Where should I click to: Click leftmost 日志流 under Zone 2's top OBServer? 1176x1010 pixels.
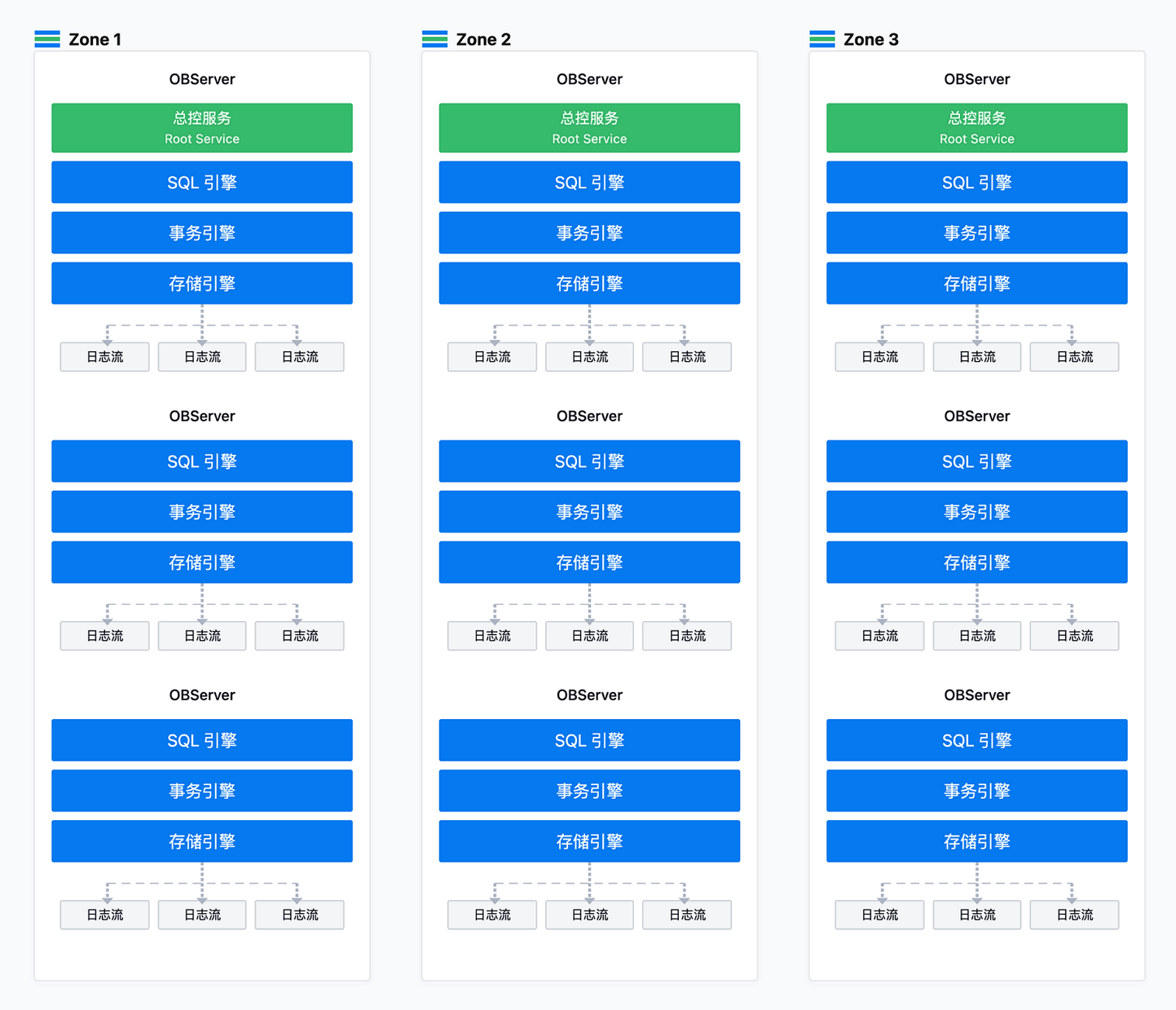492,357
